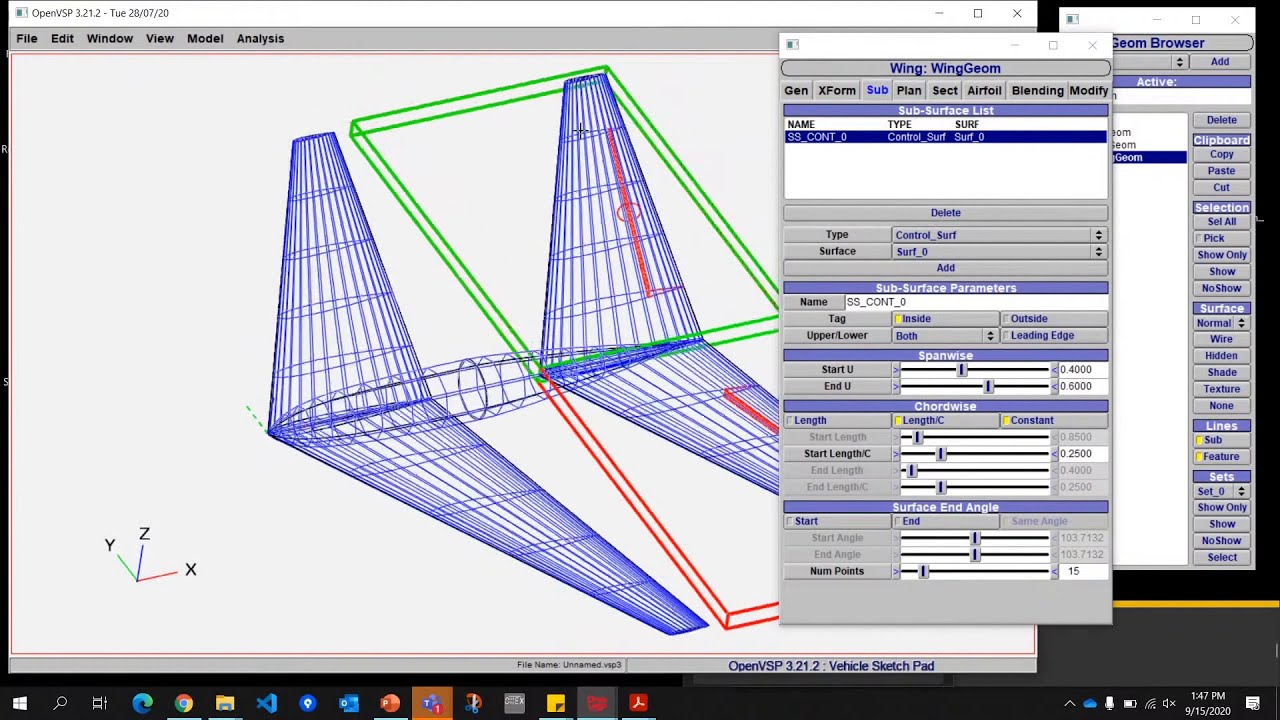Open the Model menu
Viewport: 1280px width, 720px height.
tap(205, 38)
